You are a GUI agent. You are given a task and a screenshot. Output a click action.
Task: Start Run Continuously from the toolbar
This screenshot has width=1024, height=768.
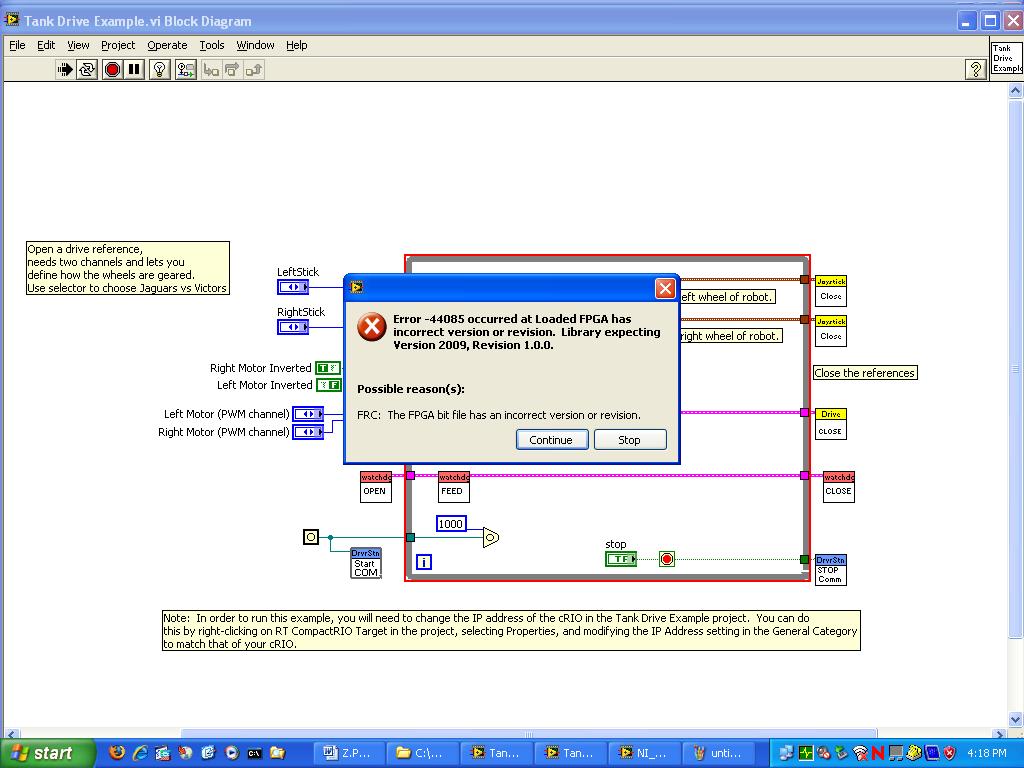[x=87, y=69]
